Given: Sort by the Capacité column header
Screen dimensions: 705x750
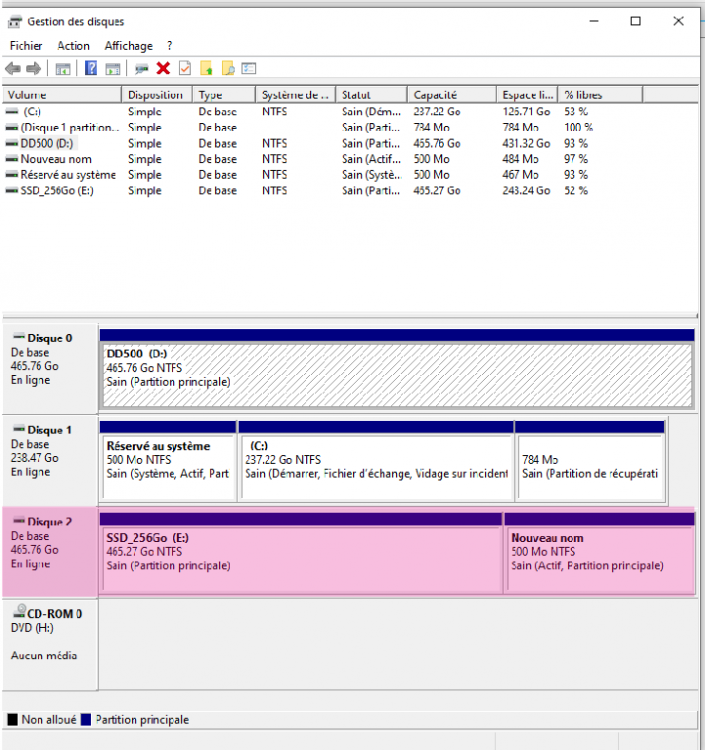Looking at the screenshot, I should pos(452,95).
